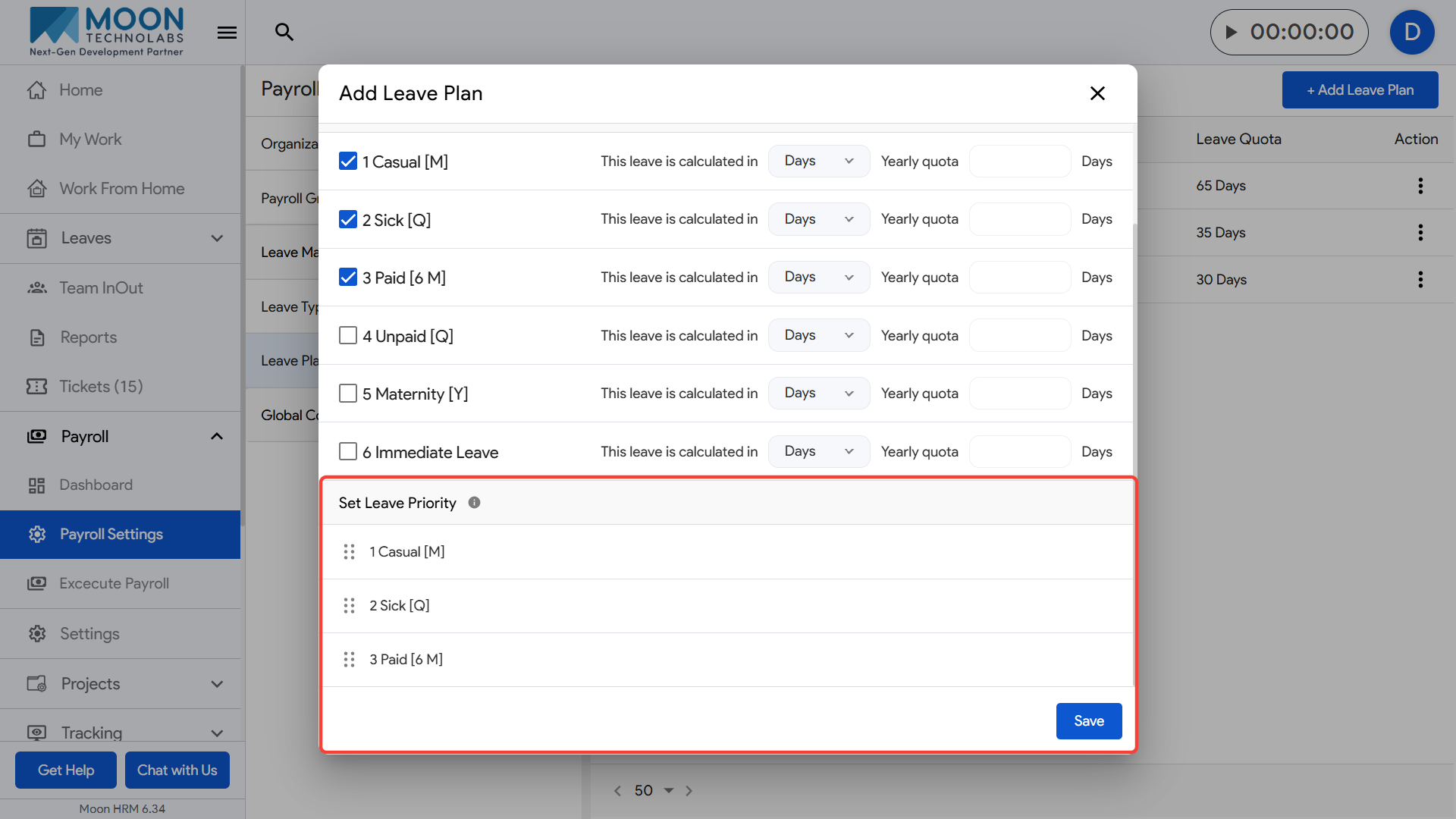This screenshot has width=1456, height=819.
Task: Click the info icon beside Set Leave Priority
Action: pyautogui.click(x=474, y=503)
